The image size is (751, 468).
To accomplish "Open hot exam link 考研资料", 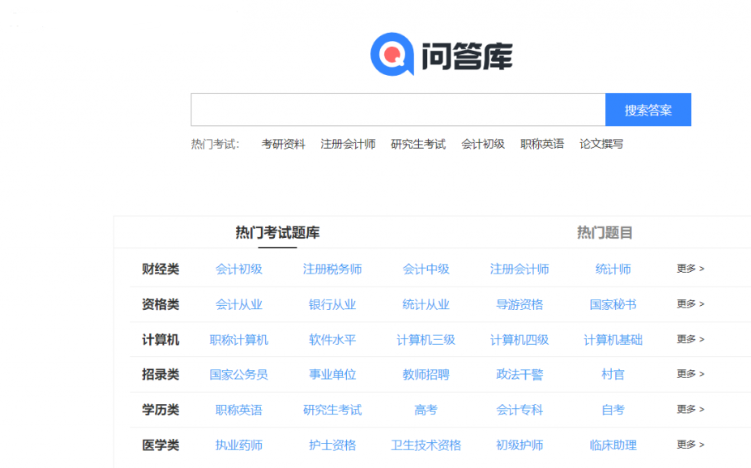I will [283, 144].
